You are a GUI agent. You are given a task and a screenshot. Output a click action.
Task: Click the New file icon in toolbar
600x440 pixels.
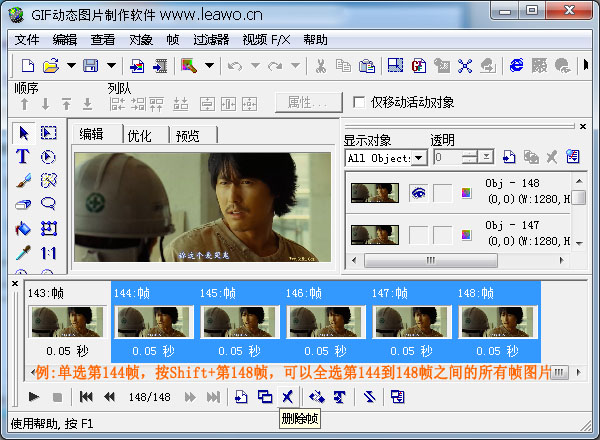click(28, 66)
